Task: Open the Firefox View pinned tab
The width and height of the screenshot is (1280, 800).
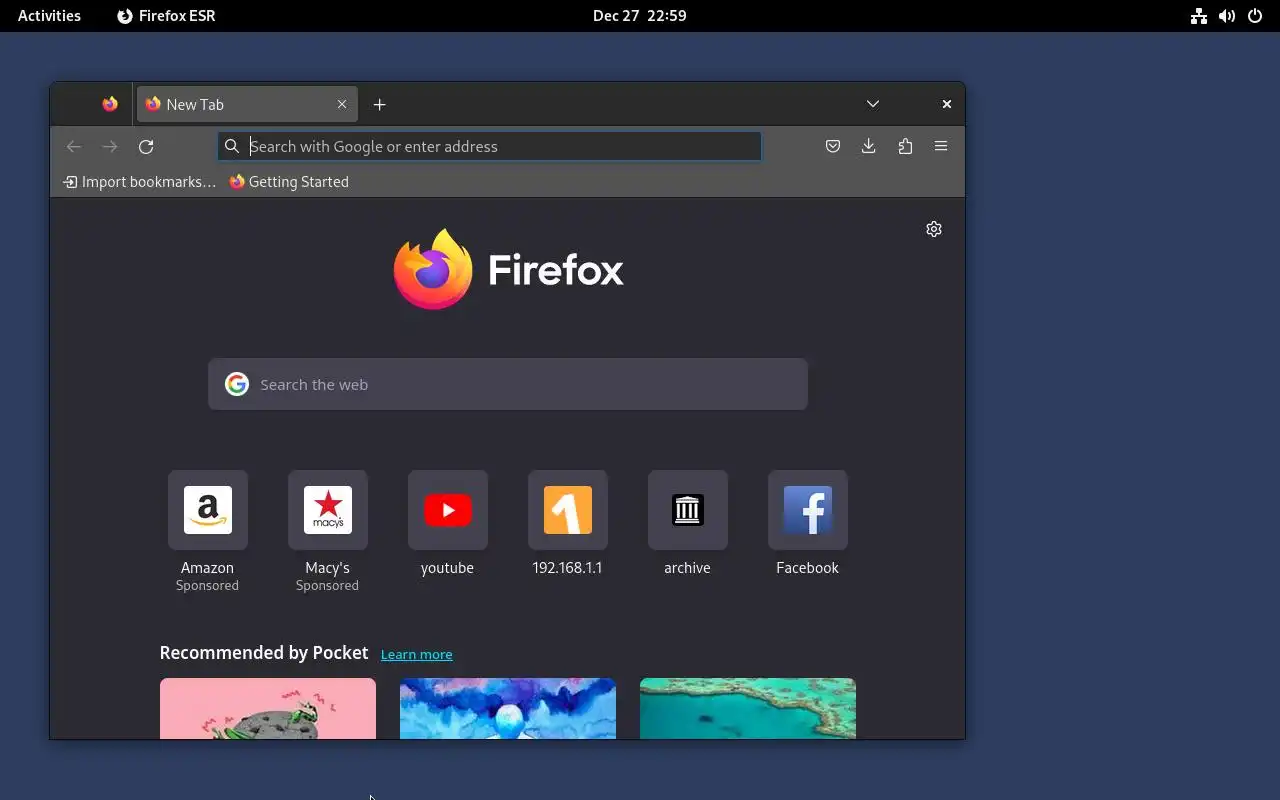Action: (x=110, y=104)
